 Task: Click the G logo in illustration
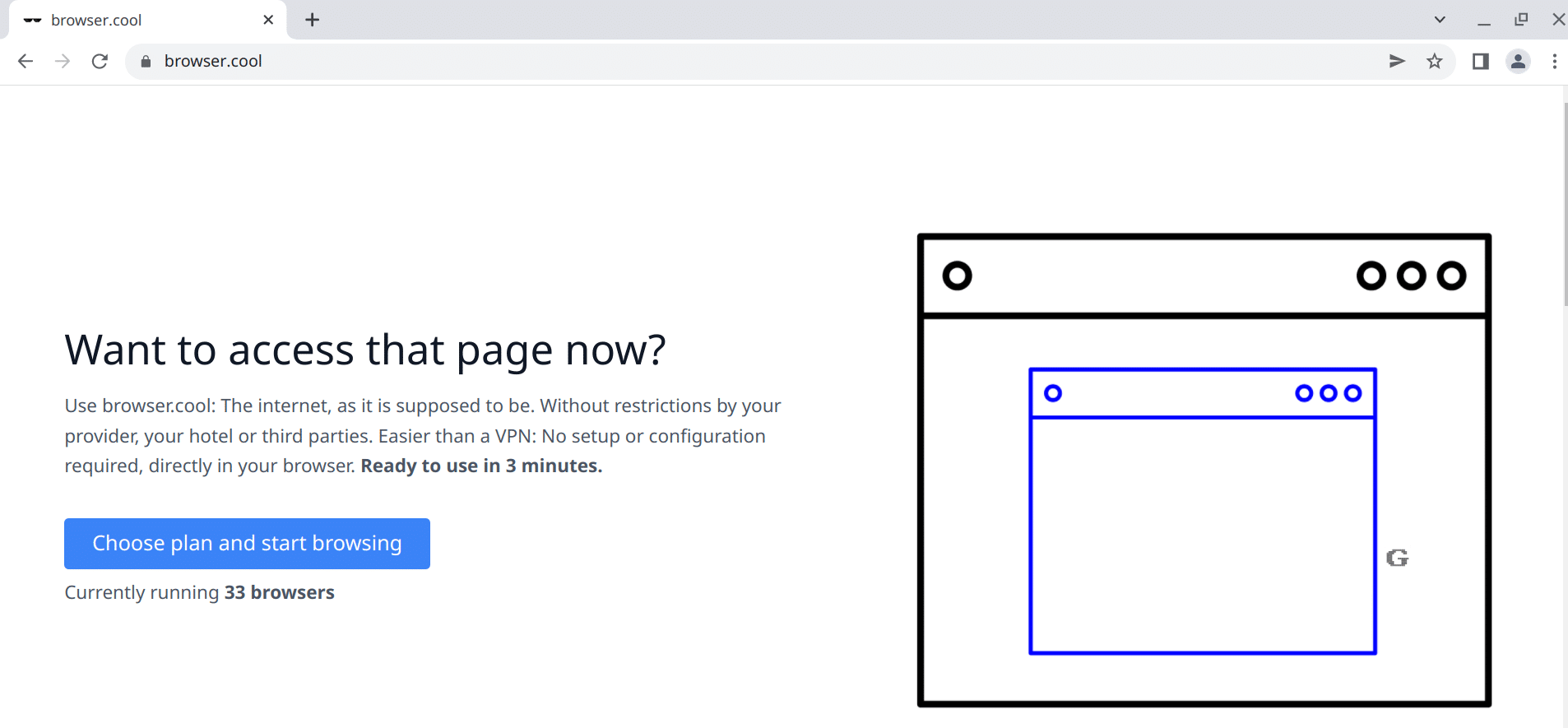(1397, 558)
